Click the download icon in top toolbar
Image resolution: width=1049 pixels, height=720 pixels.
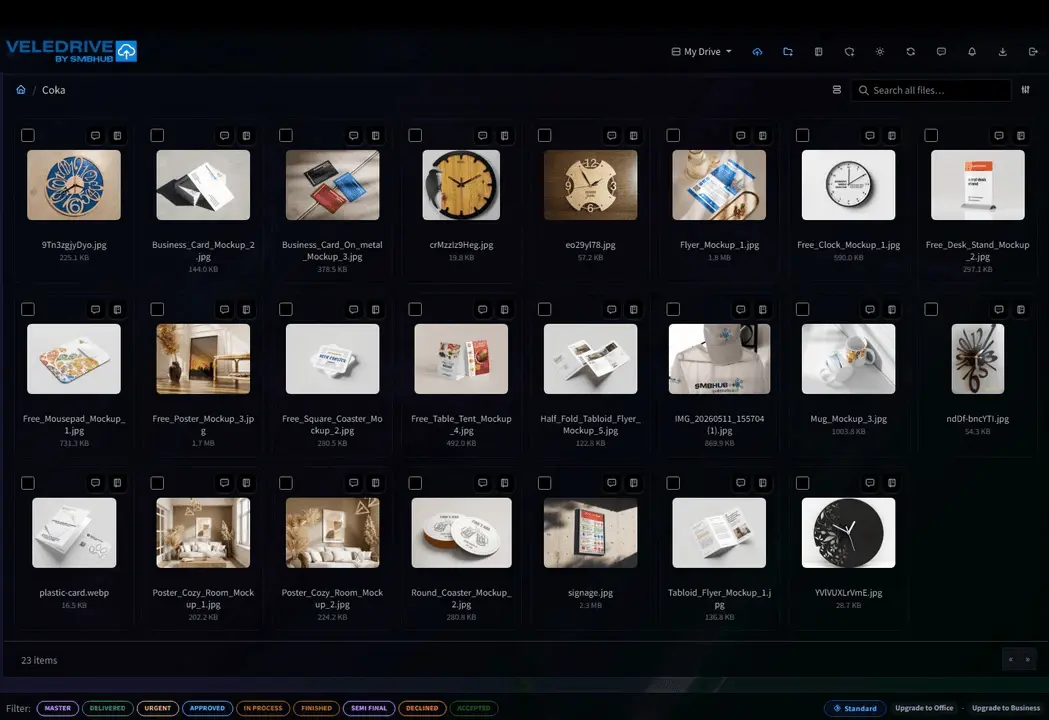pyautogui.click(x=1002, y=52)
